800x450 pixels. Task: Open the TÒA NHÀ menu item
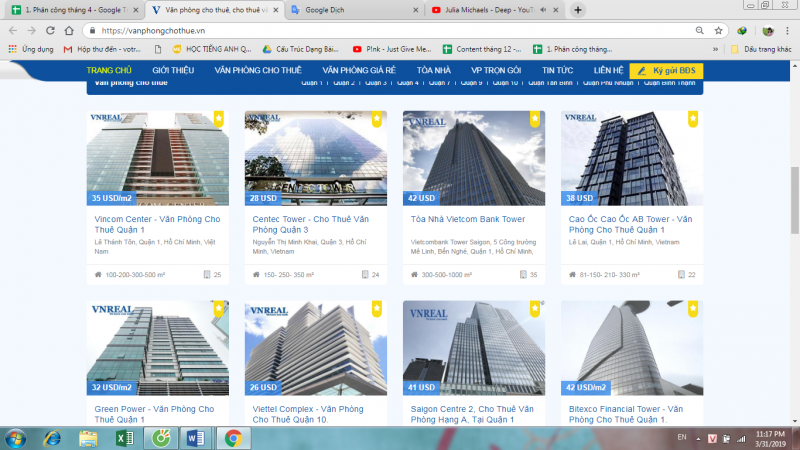point(434,70)
